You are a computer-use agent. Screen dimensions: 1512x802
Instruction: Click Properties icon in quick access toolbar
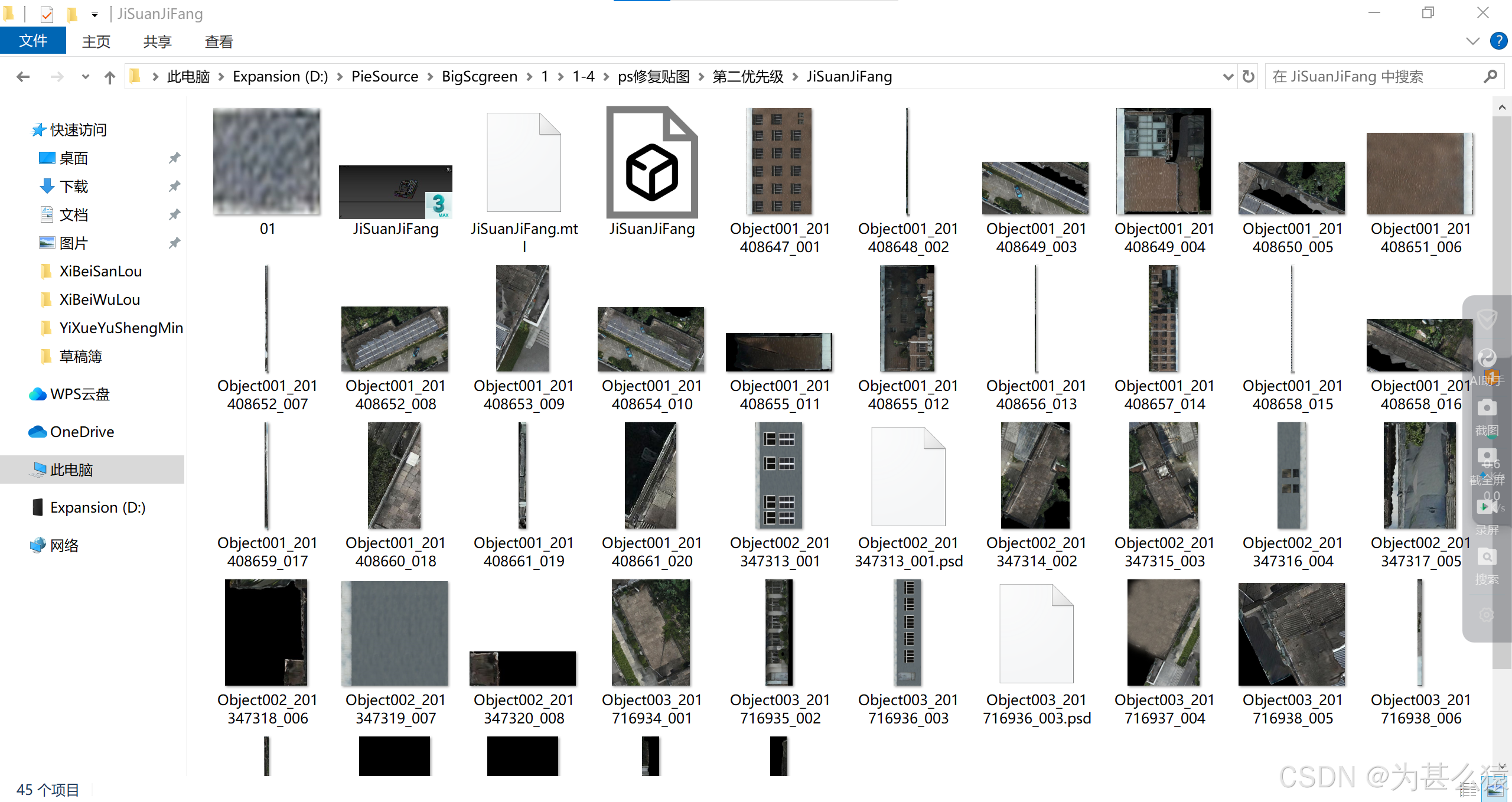pos(47,14)
